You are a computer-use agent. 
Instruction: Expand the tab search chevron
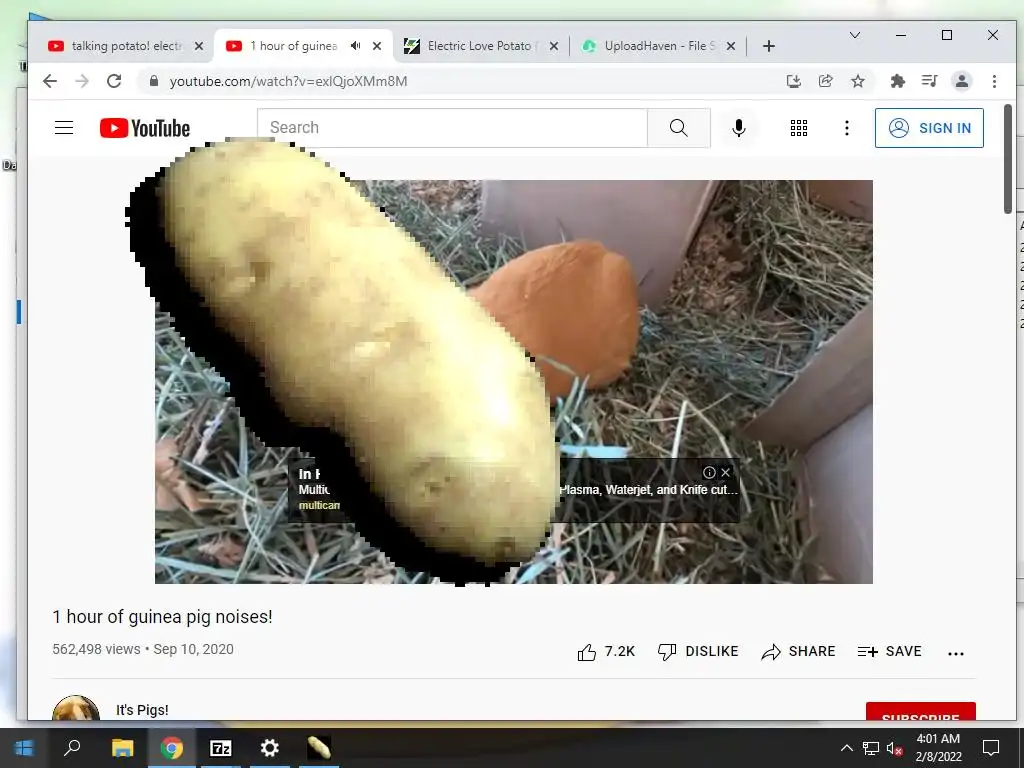854,35
